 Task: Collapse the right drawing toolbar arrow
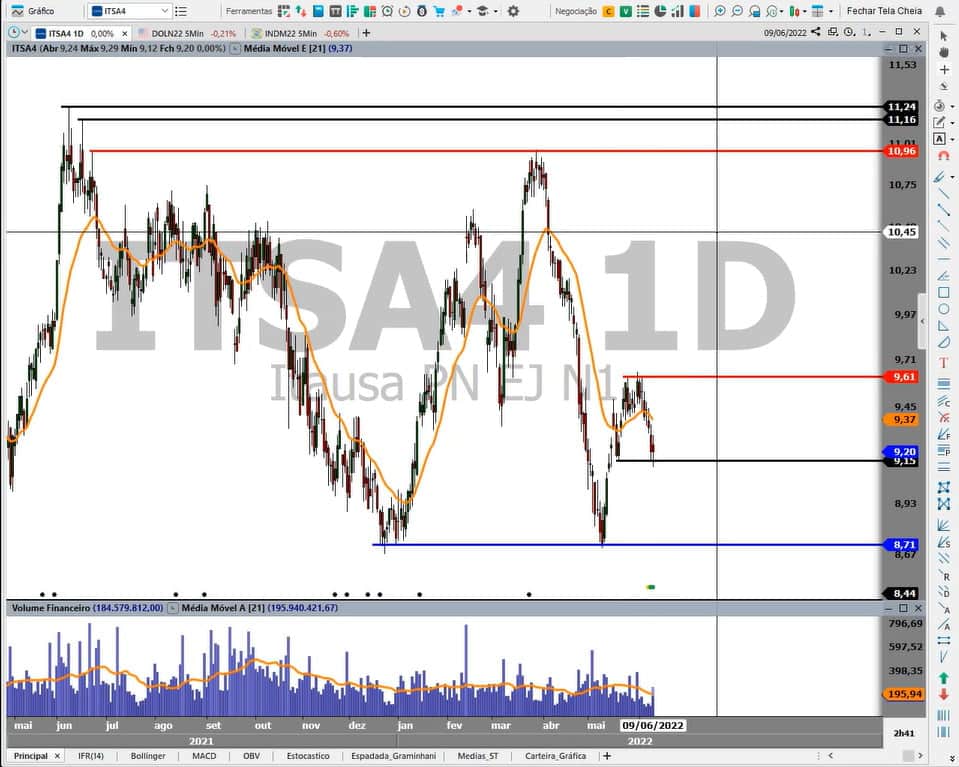[x=922, y=324]
